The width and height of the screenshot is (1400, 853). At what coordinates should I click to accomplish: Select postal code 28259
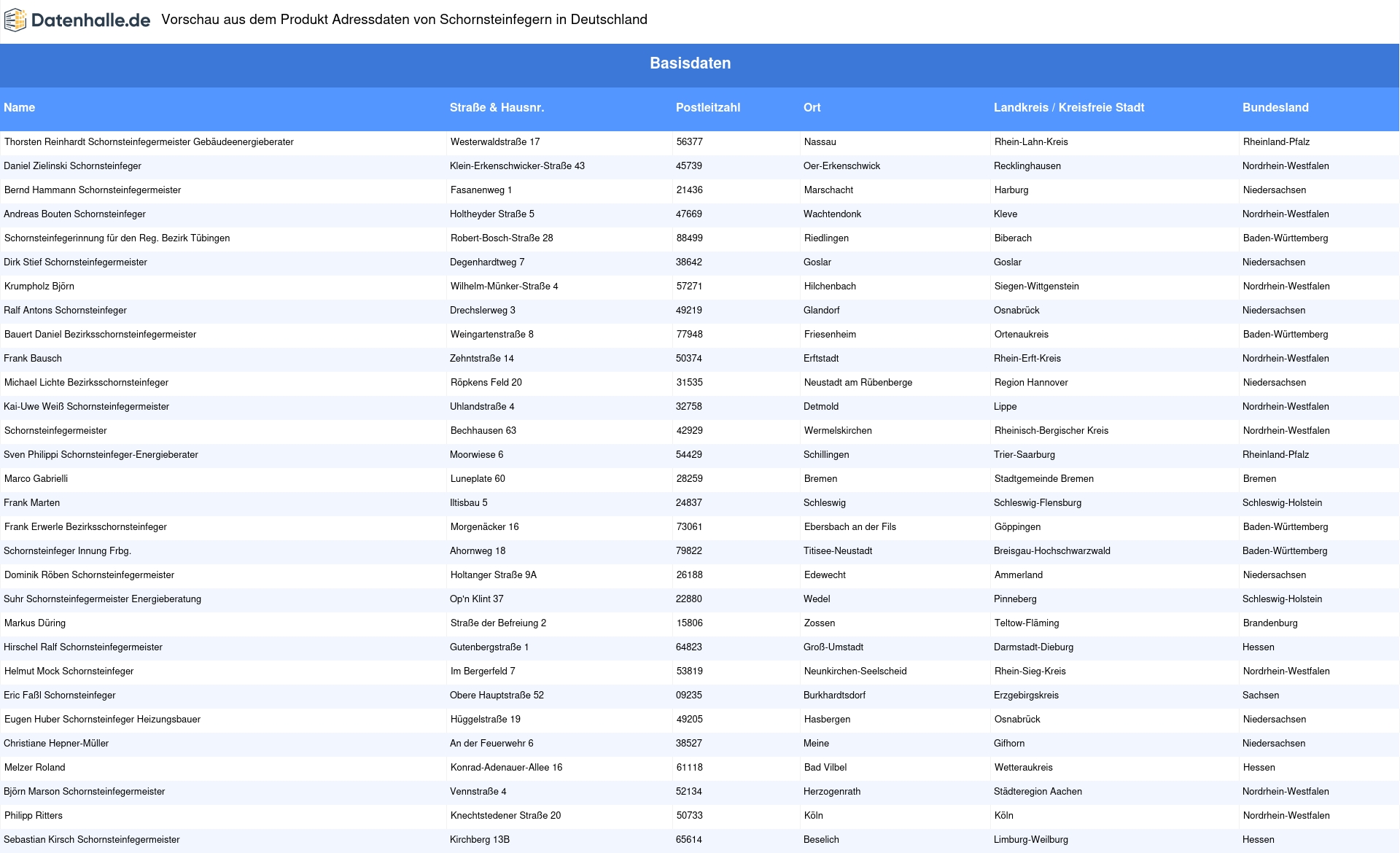click(690, 479)
